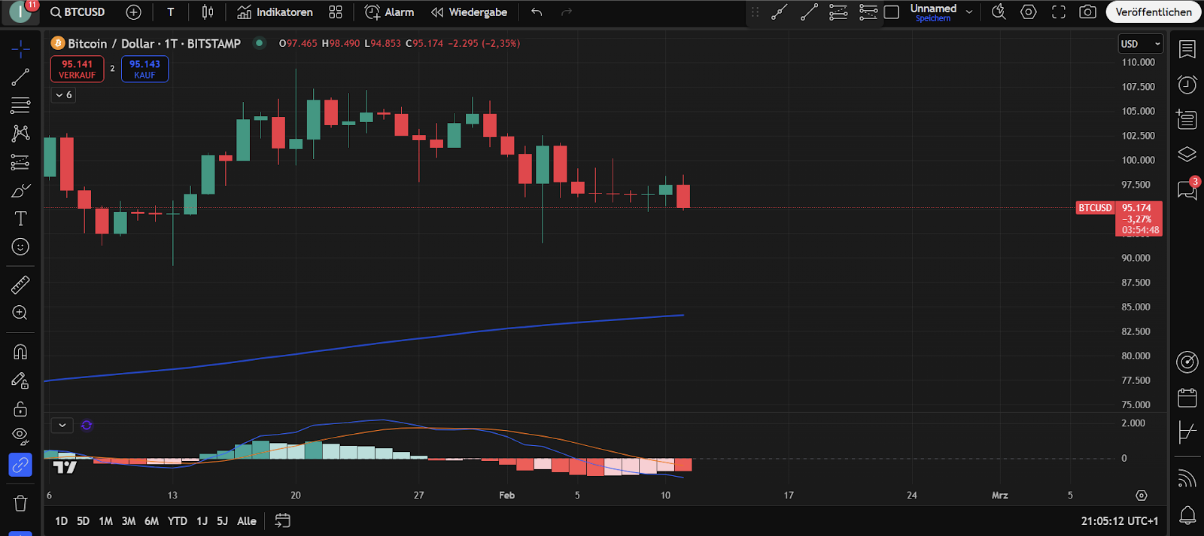Open the emoji sticker tool
This screenshot has width=1204, height=536.
[x=20, y=246]
